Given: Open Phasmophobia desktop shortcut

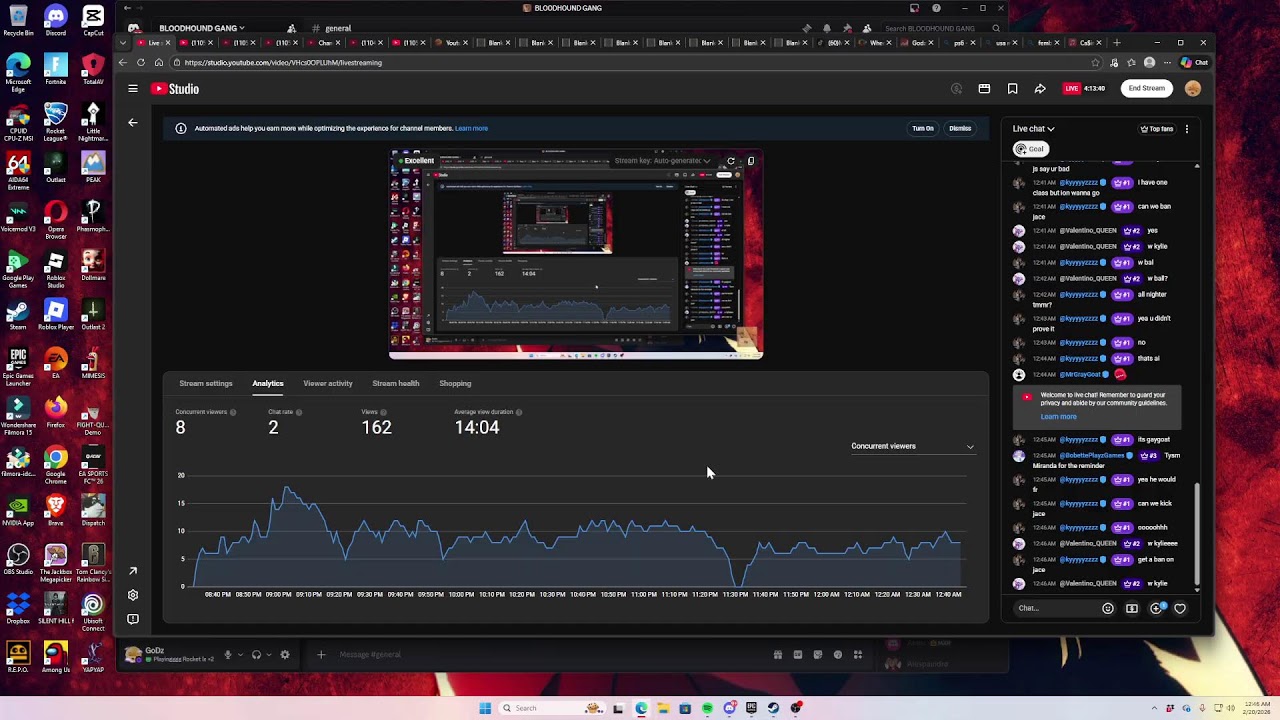Looking at the screenshot, I should (x=93, y=216).
